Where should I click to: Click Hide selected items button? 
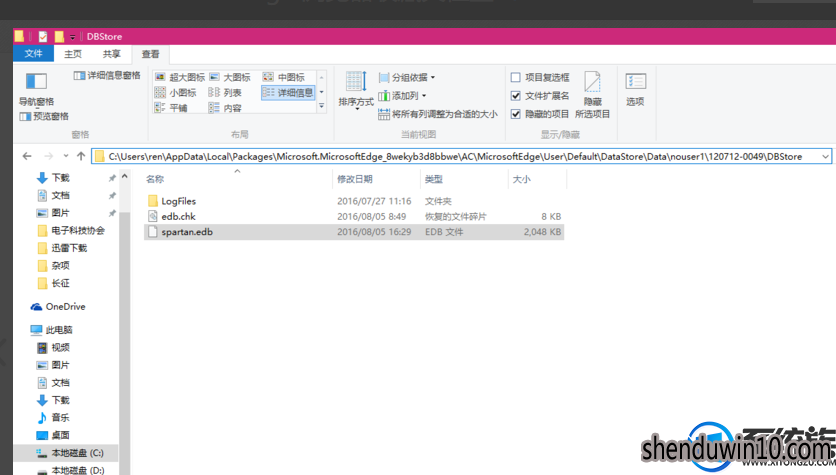pos(592,95)
